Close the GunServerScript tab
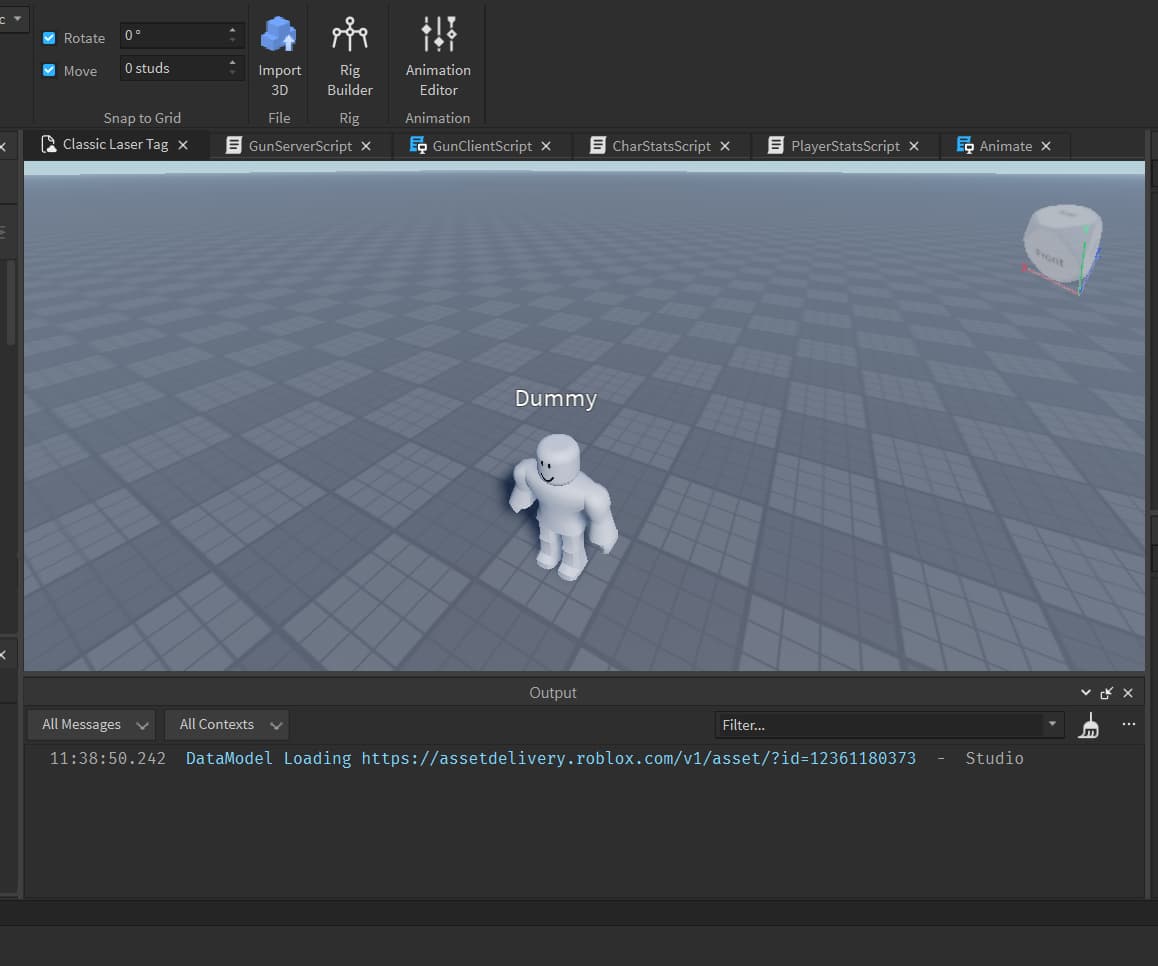This screenshot has height=966, width=1158. 366,146
